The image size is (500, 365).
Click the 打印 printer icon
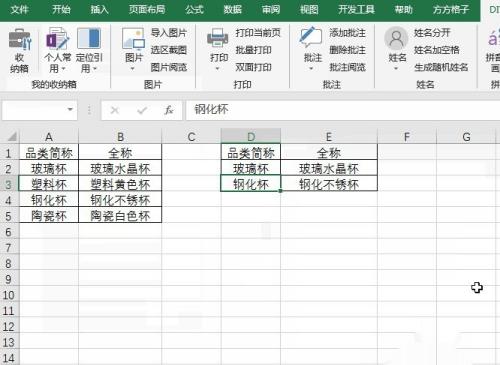click(218, 39)
